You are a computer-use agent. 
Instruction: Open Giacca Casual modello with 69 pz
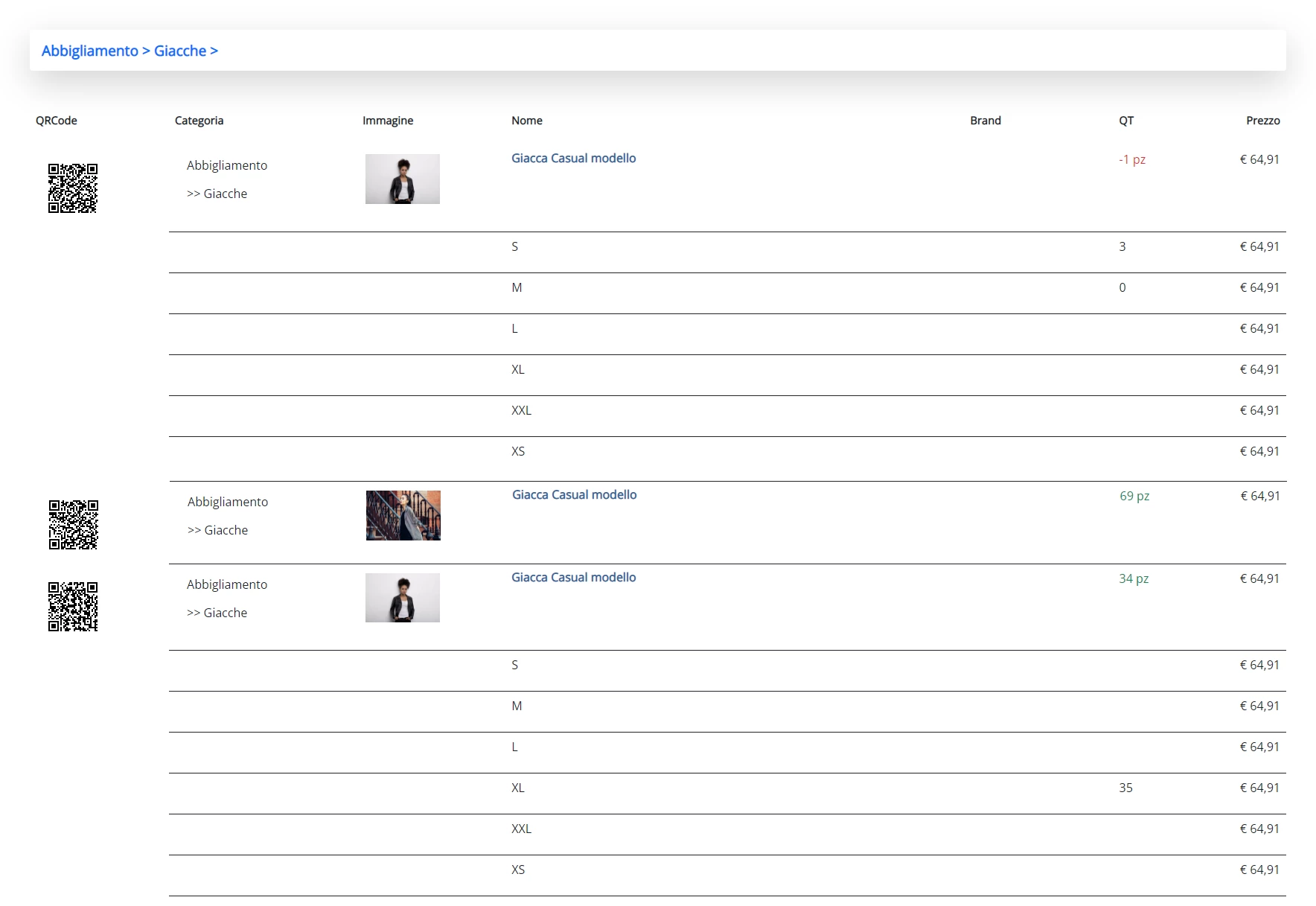click(x=575, y=494)
